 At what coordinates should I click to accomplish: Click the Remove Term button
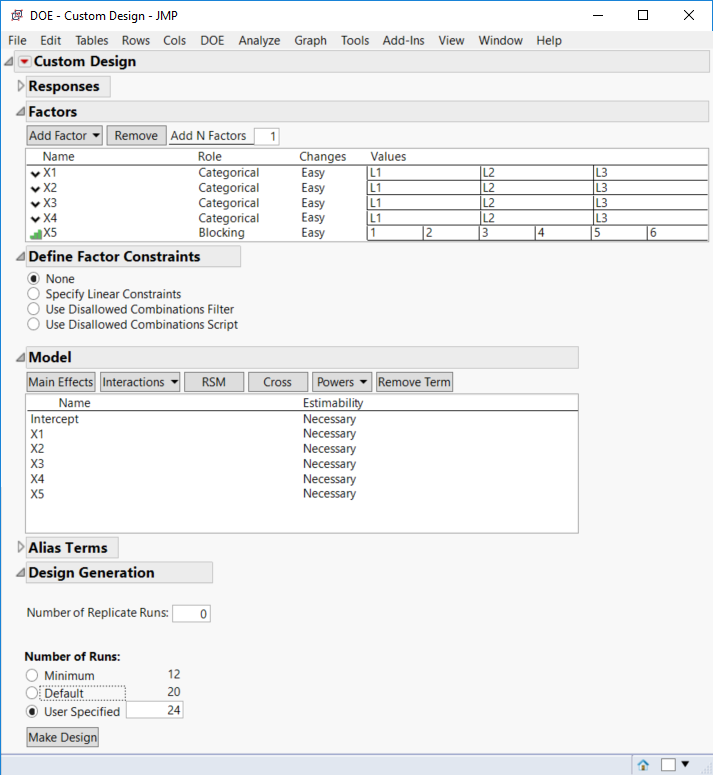point(414,382)
